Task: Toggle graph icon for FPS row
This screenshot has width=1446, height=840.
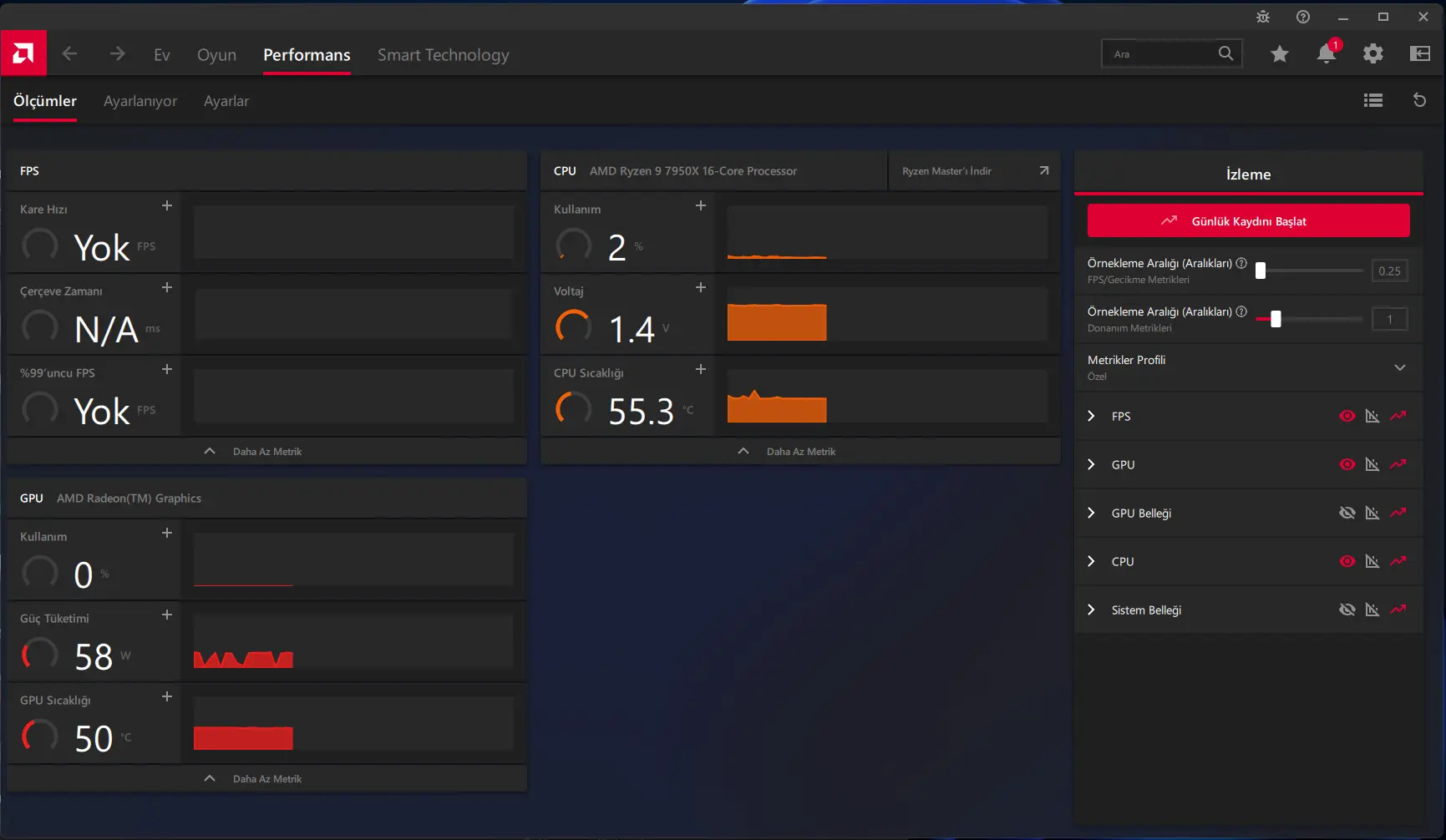Action: click(x=1372, y=416)
